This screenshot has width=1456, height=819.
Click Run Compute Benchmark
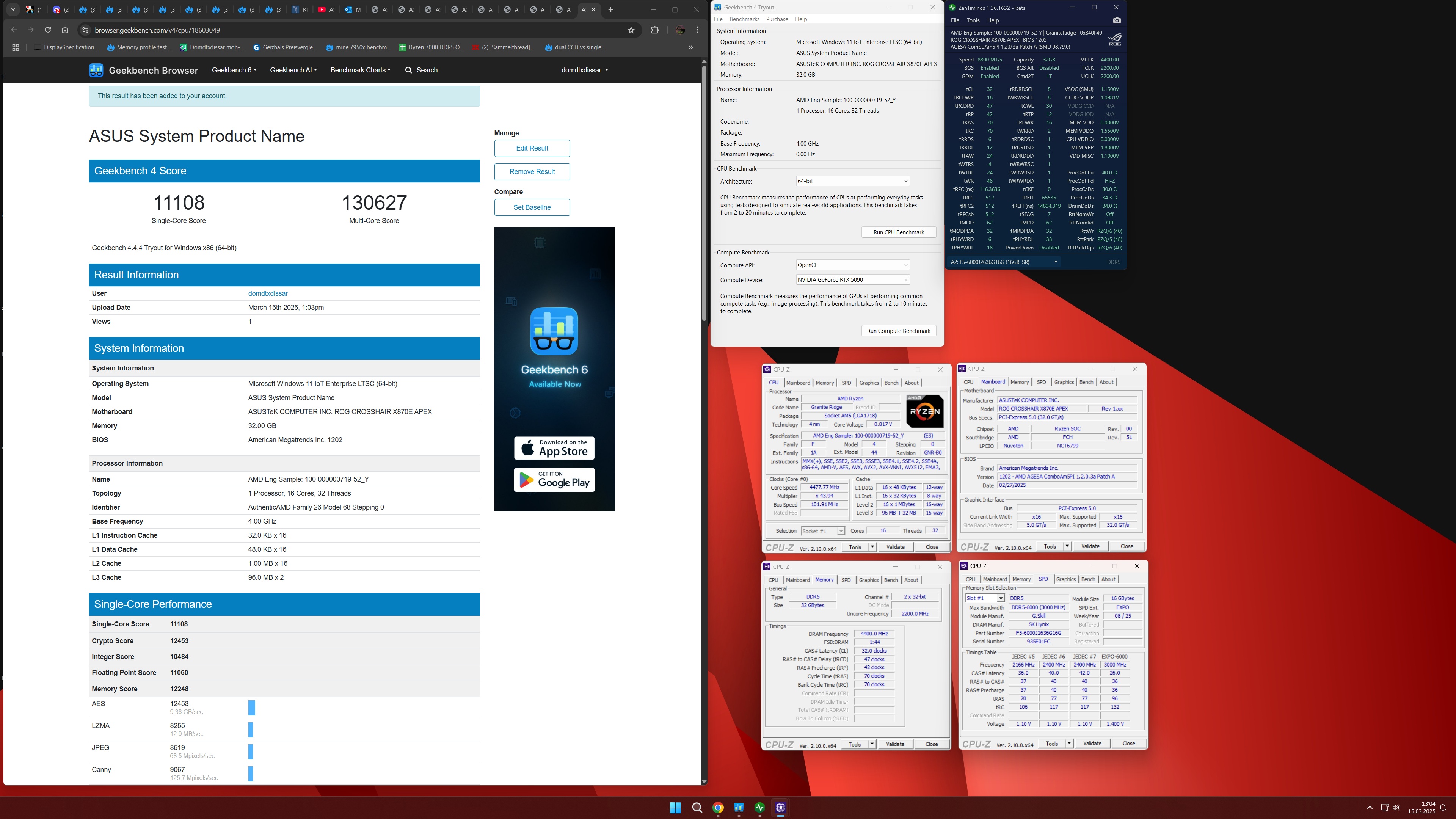point(899,331)
